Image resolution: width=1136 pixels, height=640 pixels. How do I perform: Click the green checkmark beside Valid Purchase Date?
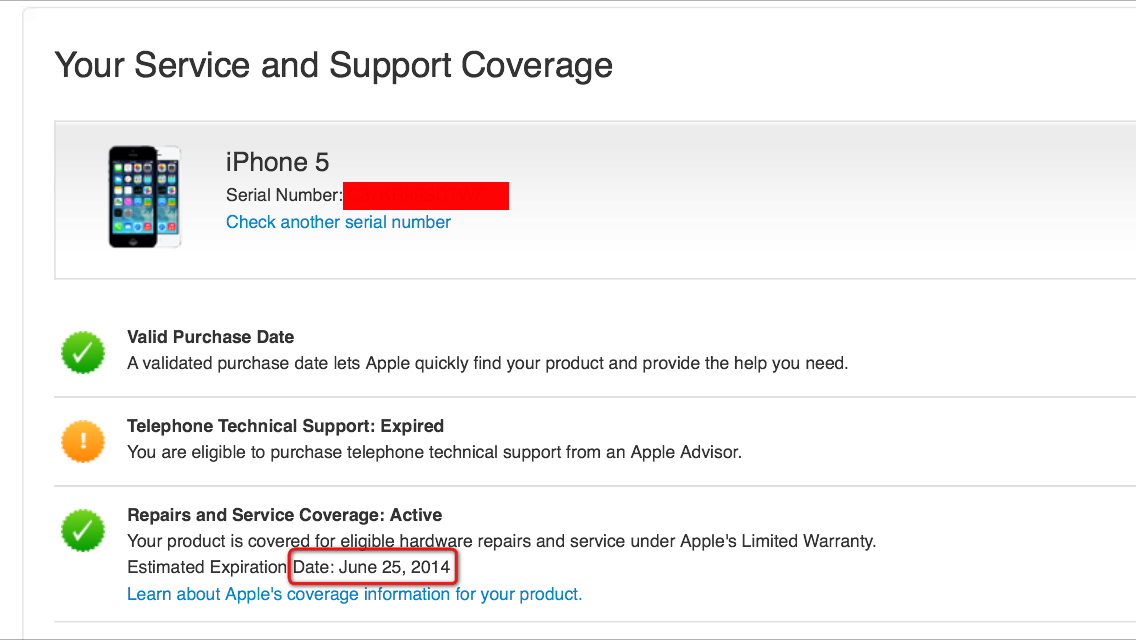pyautogui.click(x=83, y=351)
